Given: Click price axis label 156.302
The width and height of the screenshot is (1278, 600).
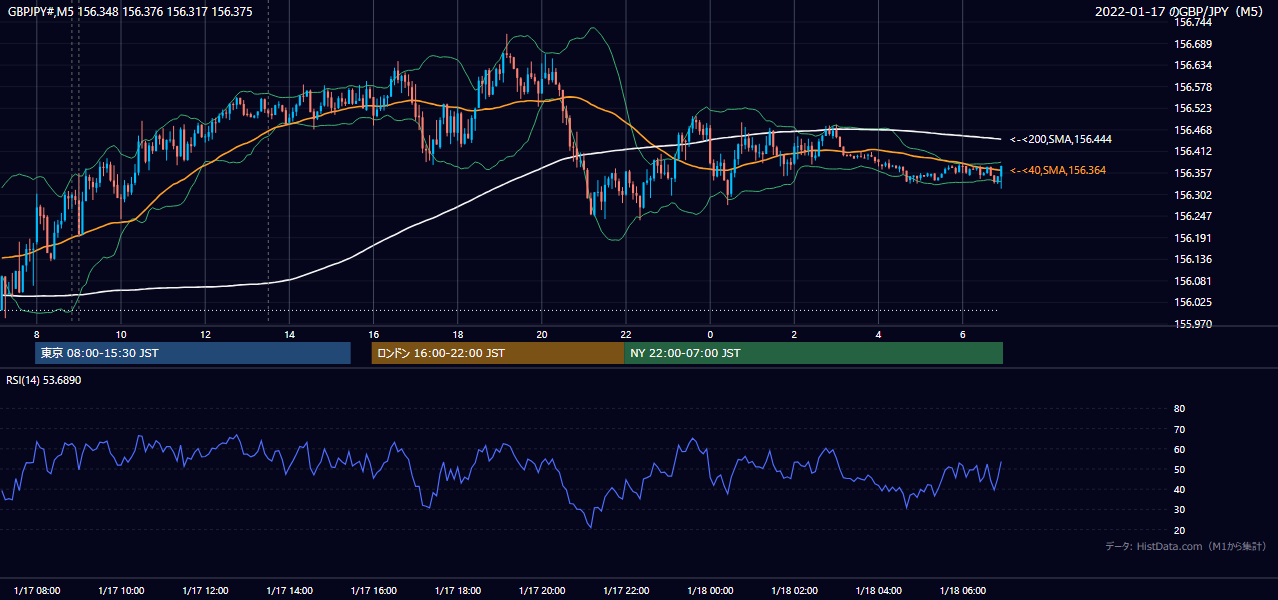Looking at the screenshot, I should tap(1193, 195).
